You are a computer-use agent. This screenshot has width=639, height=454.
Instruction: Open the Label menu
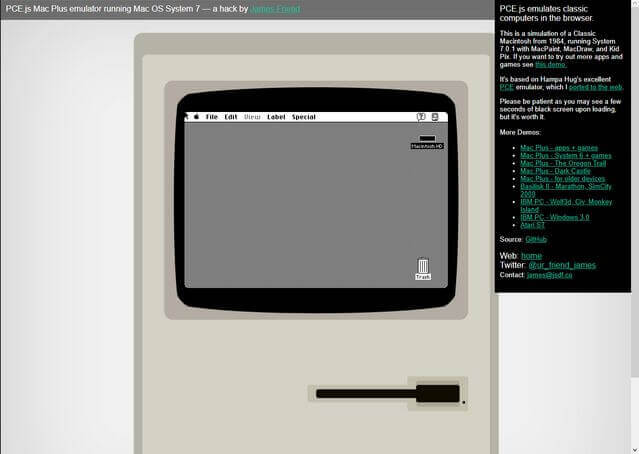(276, 117)
